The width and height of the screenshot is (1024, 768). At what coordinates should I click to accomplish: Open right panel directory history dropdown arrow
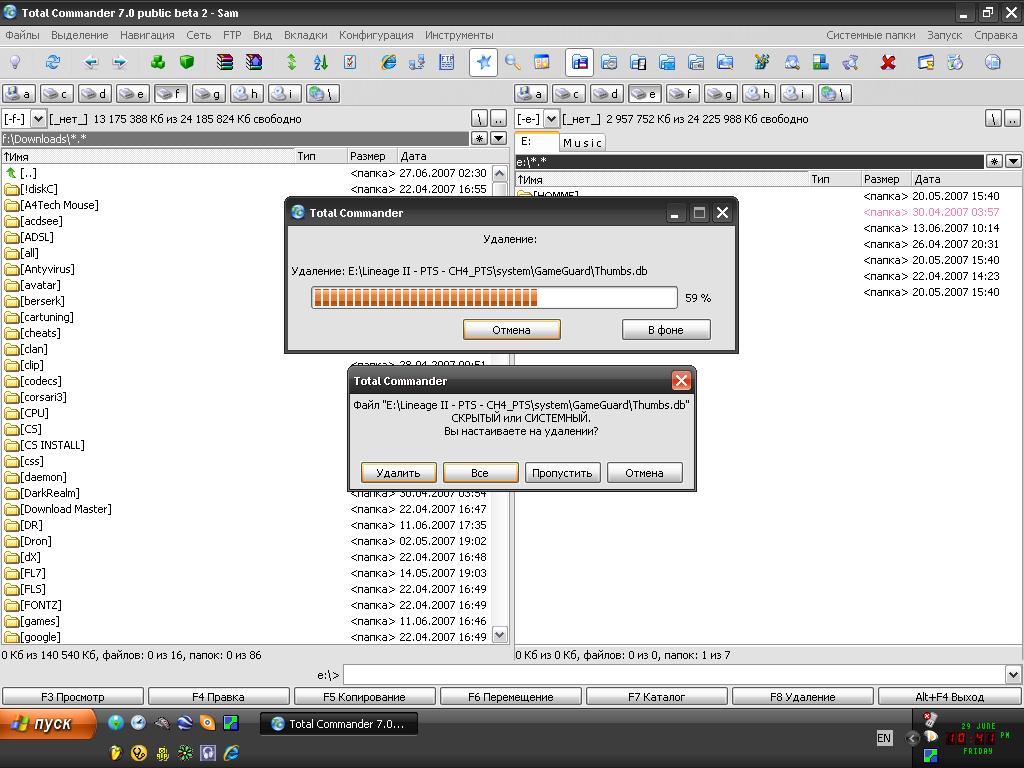(1013, 161)
